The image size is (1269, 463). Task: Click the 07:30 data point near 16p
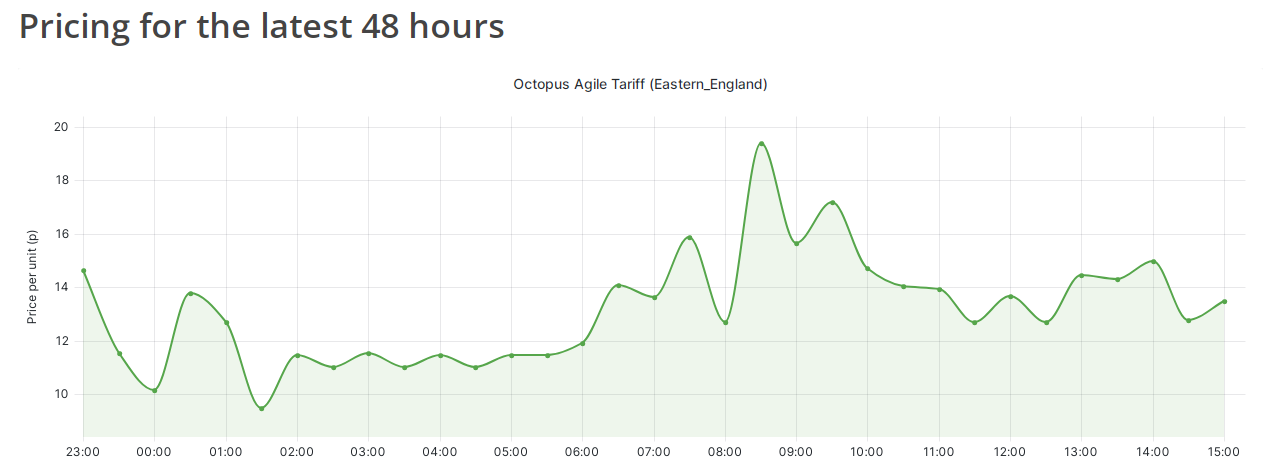pyautogui.click(x=690, y=238)
